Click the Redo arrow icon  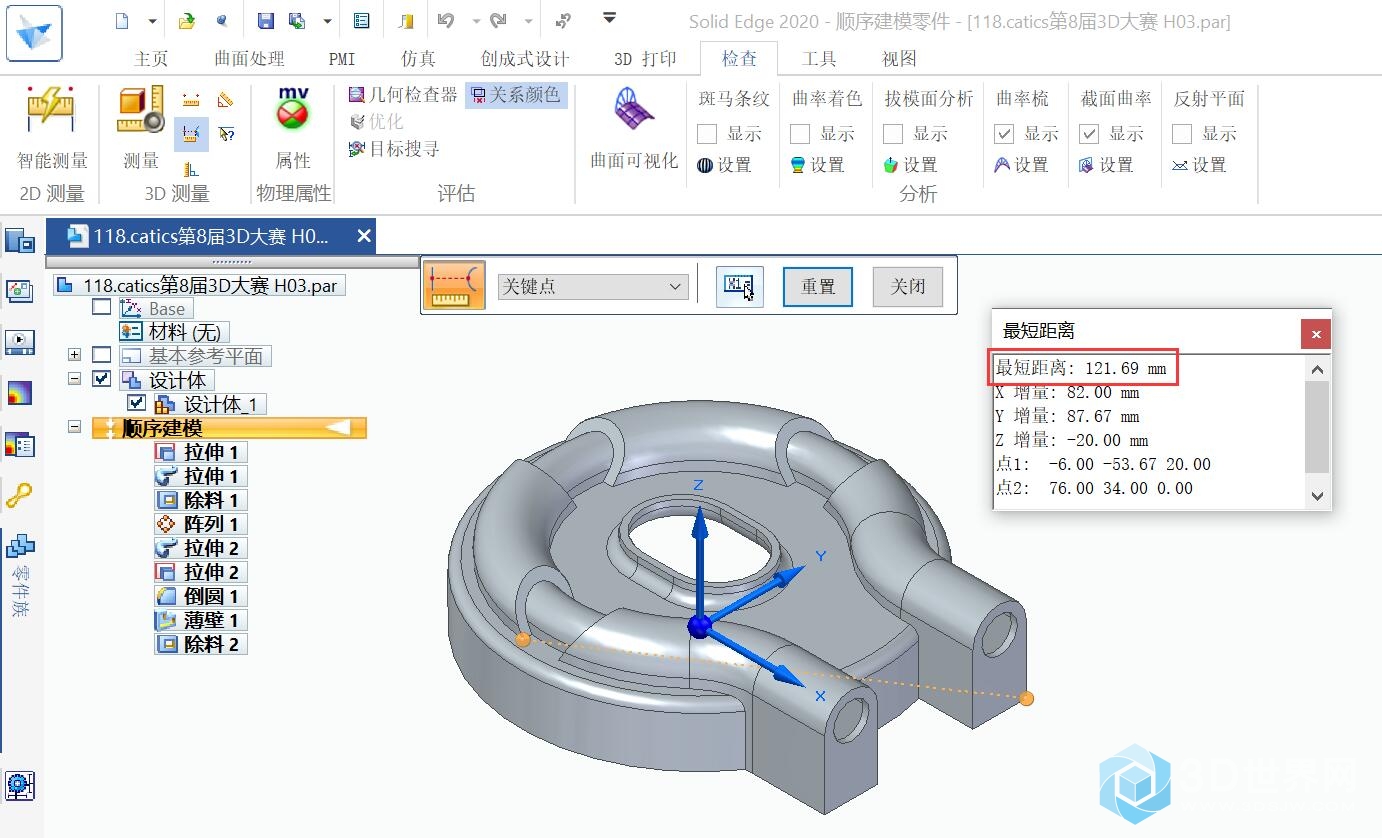tap(498, 20)
